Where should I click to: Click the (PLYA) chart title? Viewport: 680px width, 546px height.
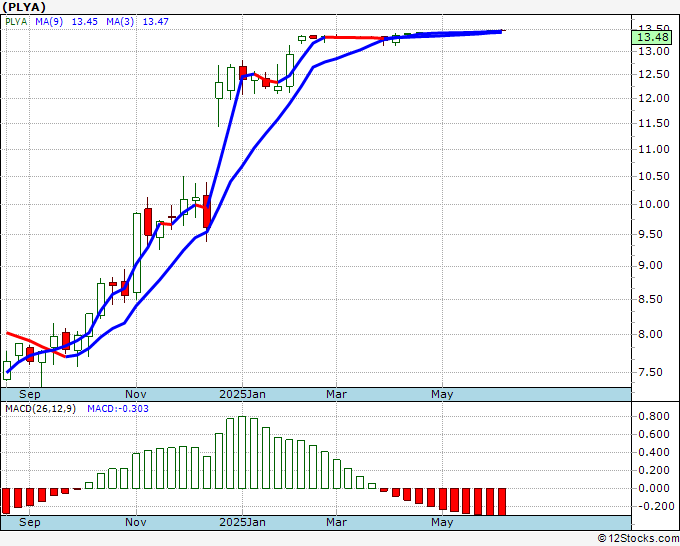[24, 7]
